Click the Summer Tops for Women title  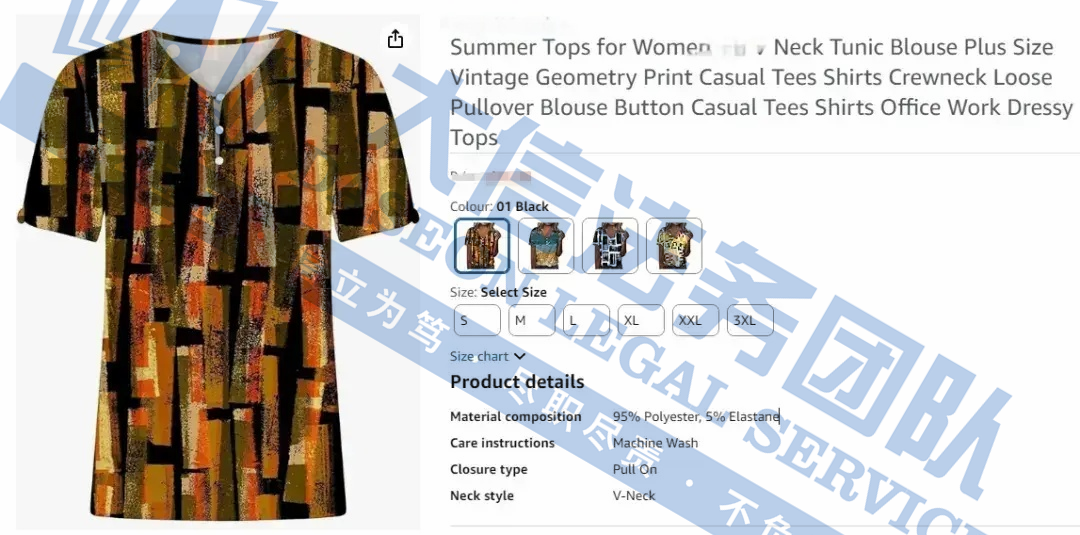tap(761, 92)
